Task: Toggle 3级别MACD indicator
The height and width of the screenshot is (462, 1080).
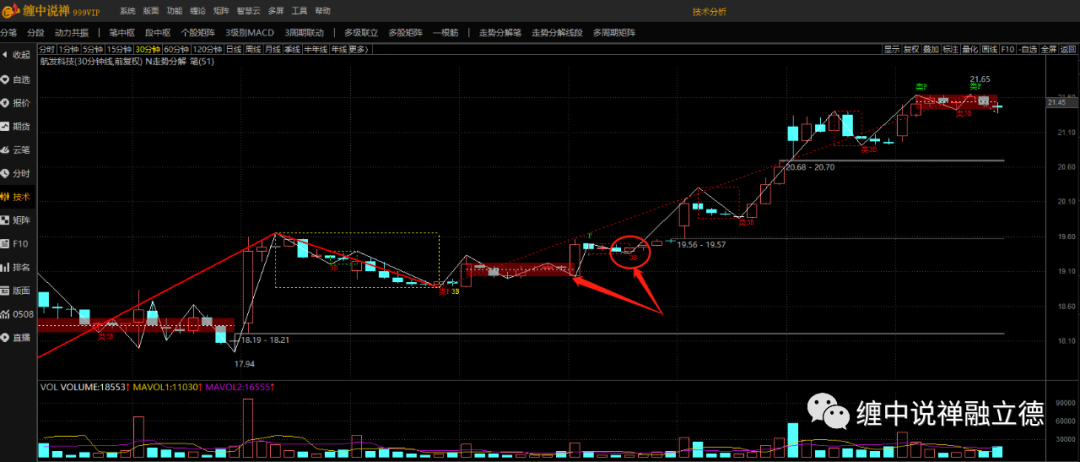Action: tap(249, 32)
